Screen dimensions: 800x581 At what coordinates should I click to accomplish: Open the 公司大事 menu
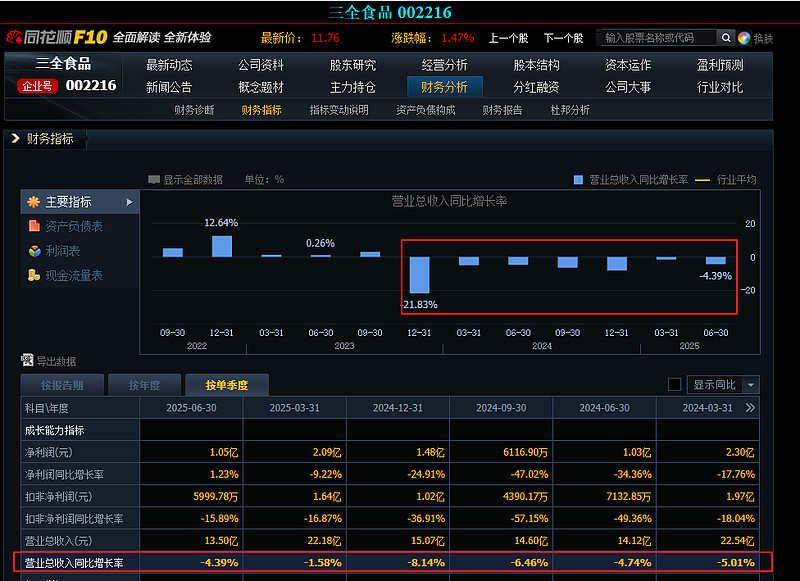coord(628,87)
